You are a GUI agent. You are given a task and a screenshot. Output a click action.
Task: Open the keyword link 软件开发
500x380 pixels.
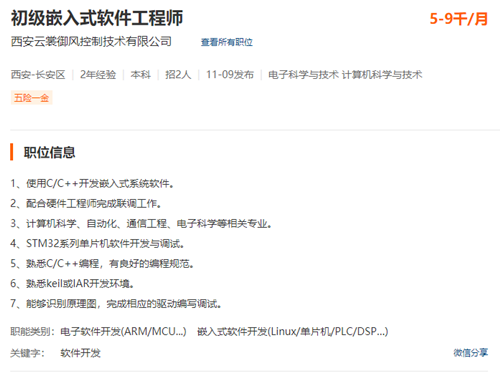tap(80, 353)
